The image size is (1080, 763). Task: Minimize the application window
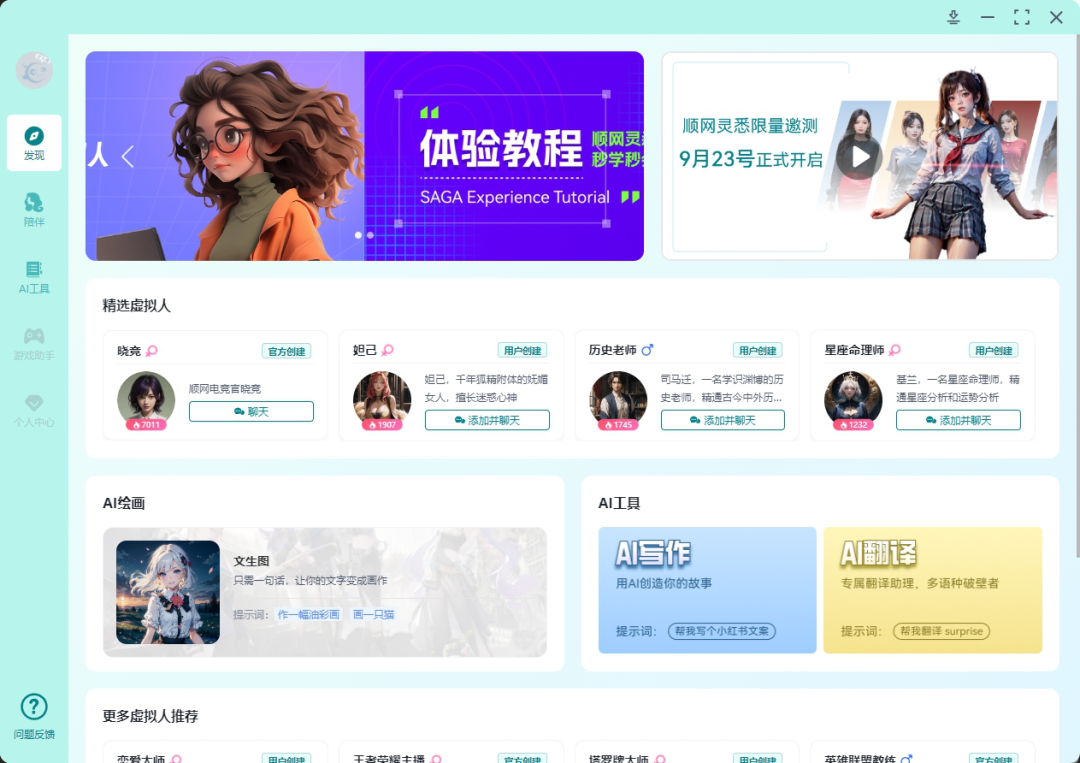988,17
